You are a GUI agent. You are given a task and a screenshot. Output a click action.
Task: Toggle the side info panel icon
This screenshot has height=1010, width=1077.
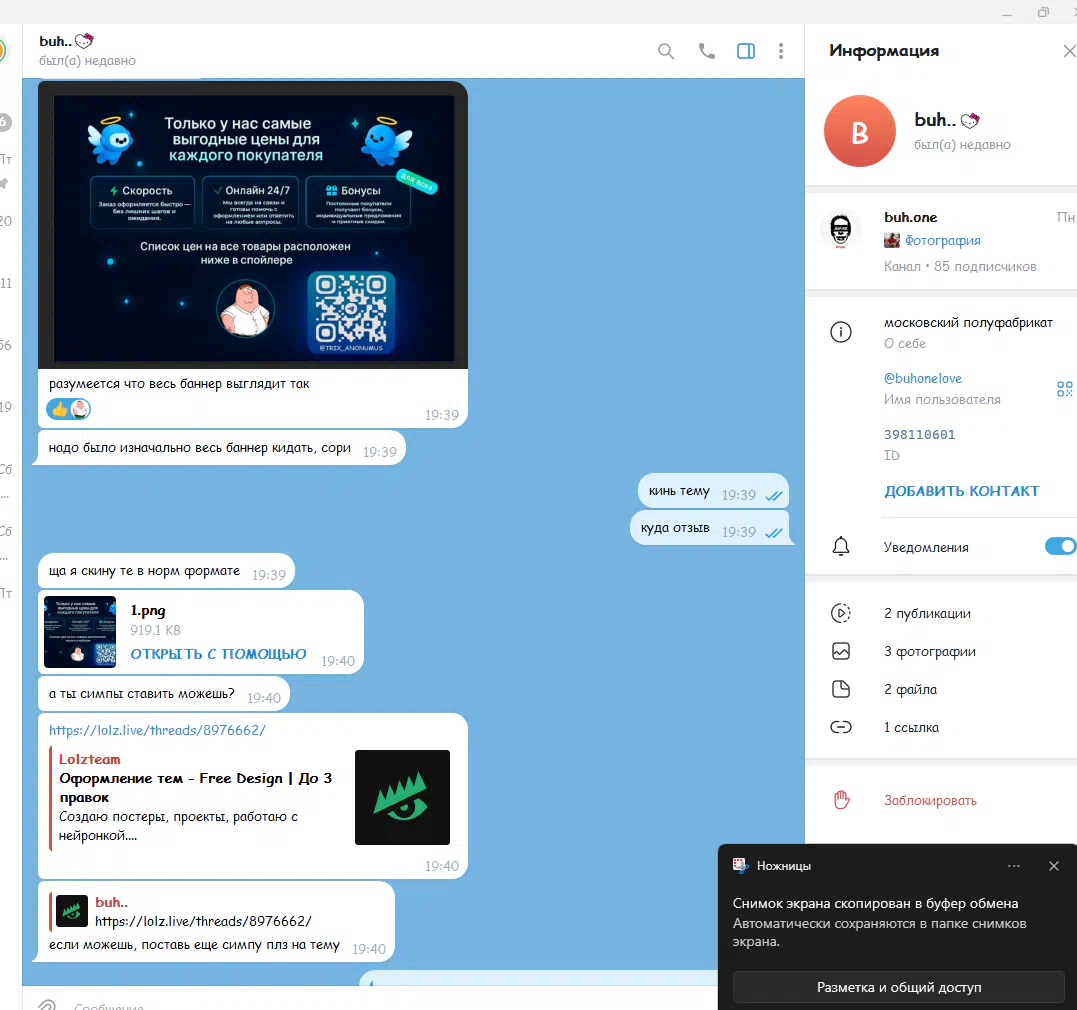point(746,51)
